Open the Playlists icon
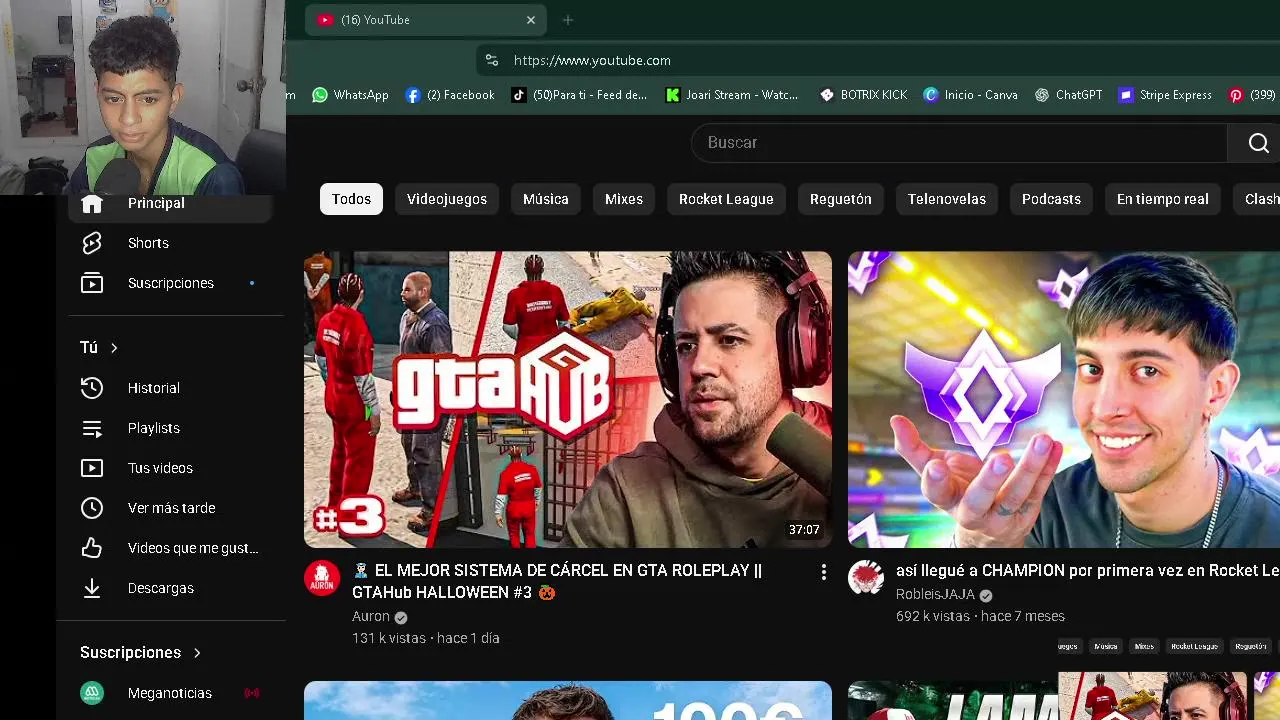This screenshot has width=1280, height=720. pos(92,428)
